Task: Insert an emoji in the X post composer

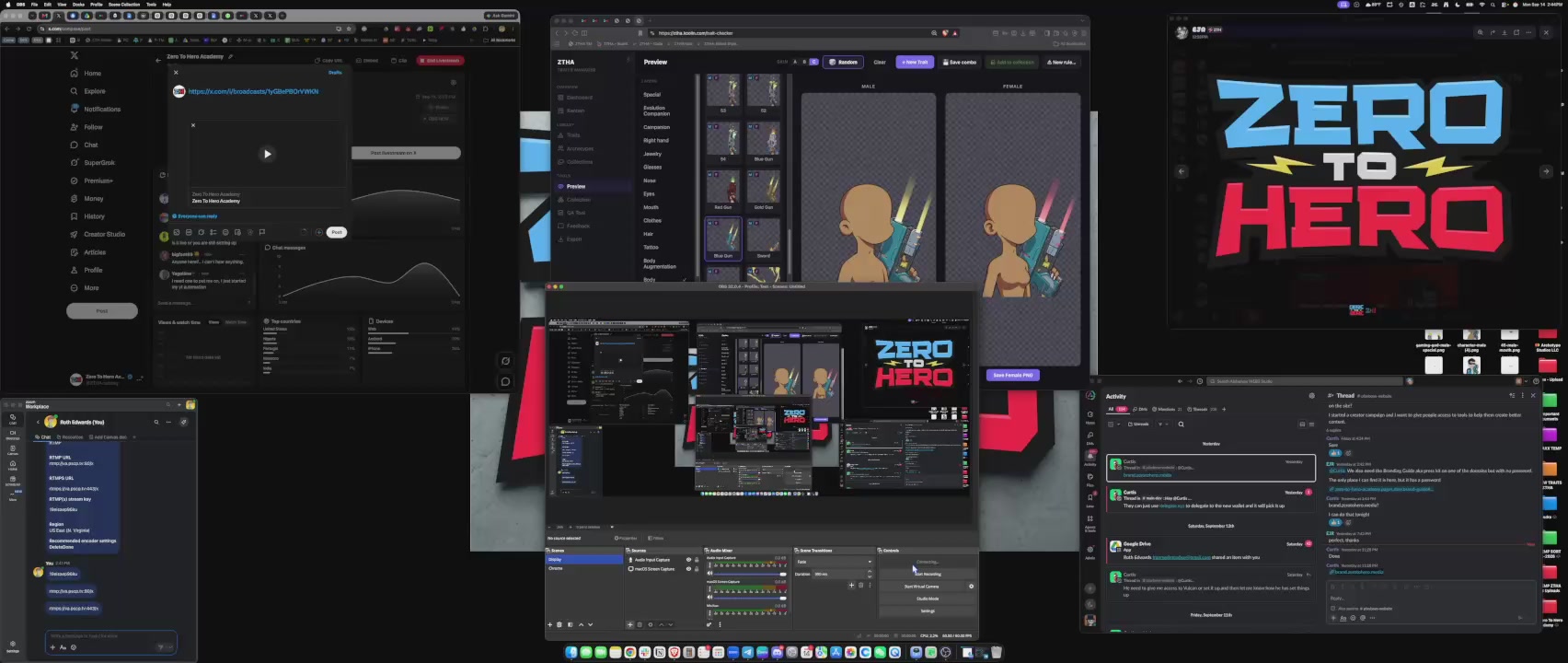Action: [225, 232]
